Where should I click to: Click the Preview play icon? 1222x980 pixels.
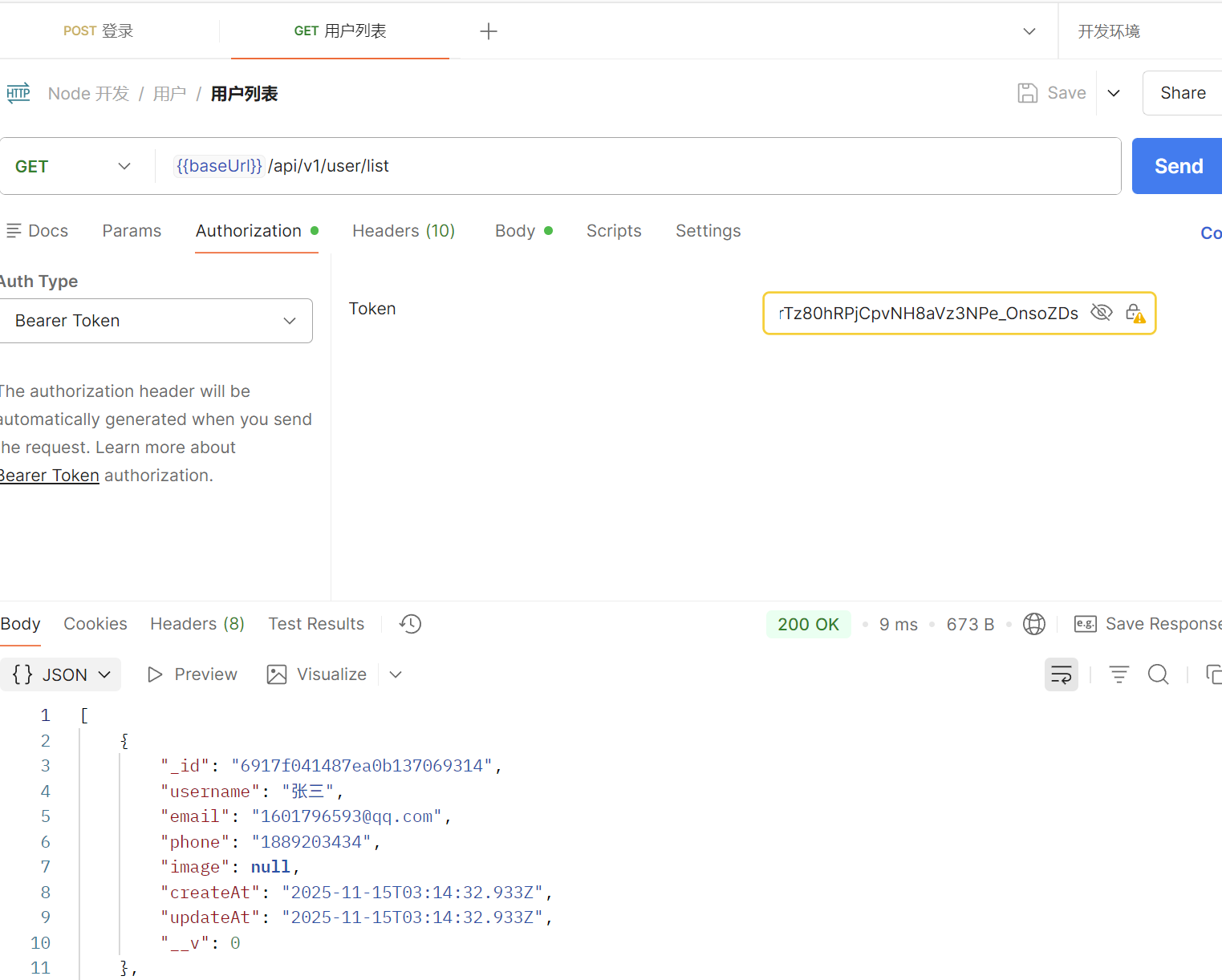155,674
